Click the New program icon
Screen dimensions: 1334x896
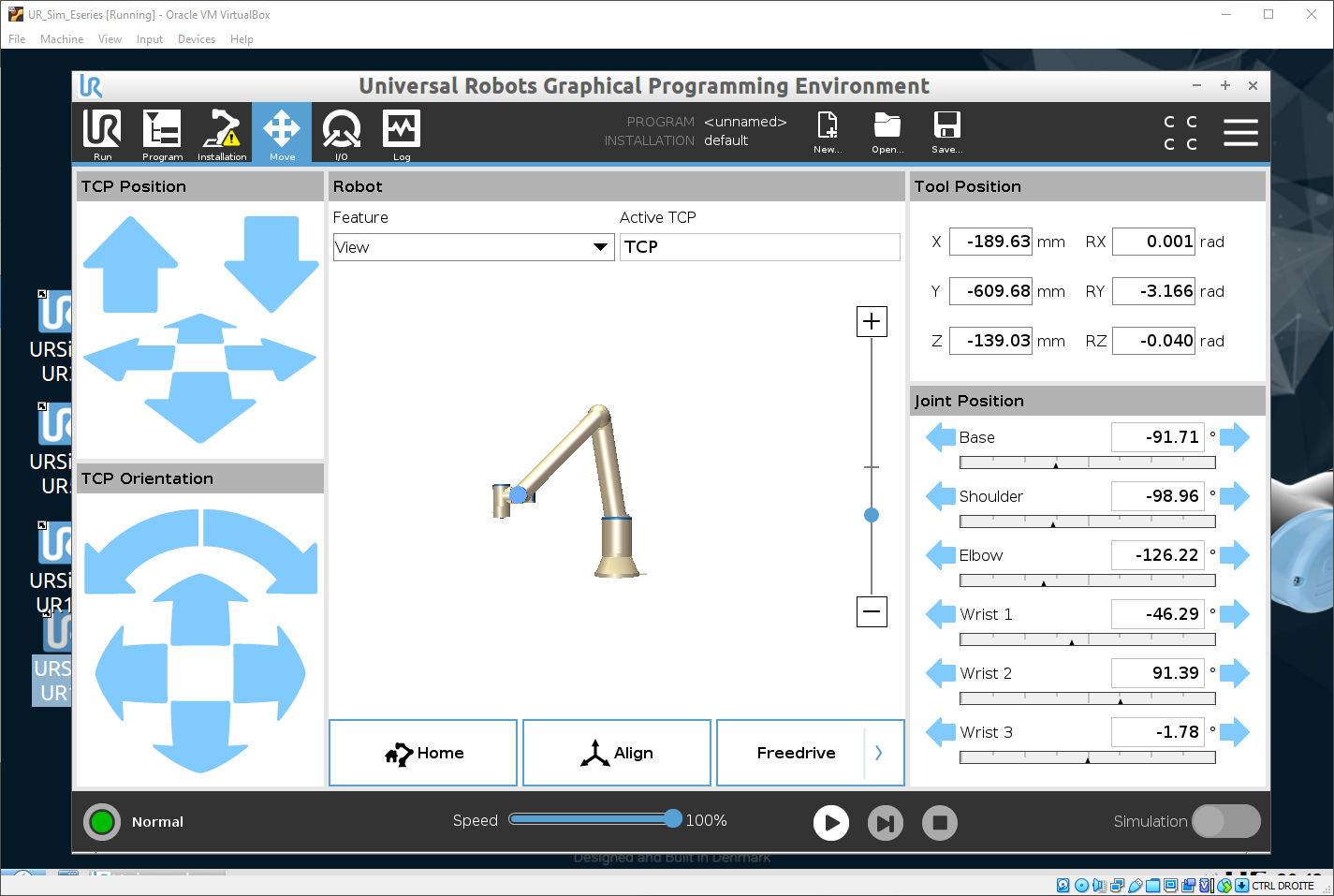[x=828, y=132]
